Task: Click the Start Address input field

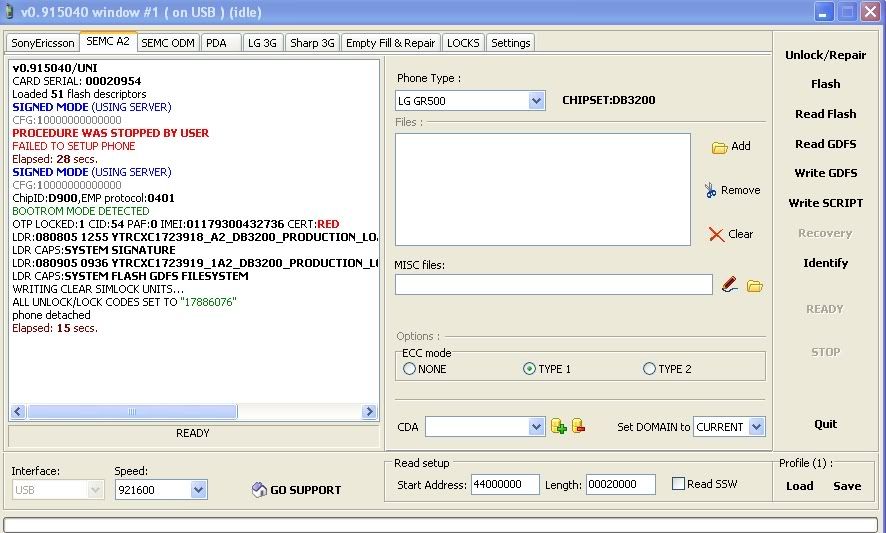Action: pos(505,484)
